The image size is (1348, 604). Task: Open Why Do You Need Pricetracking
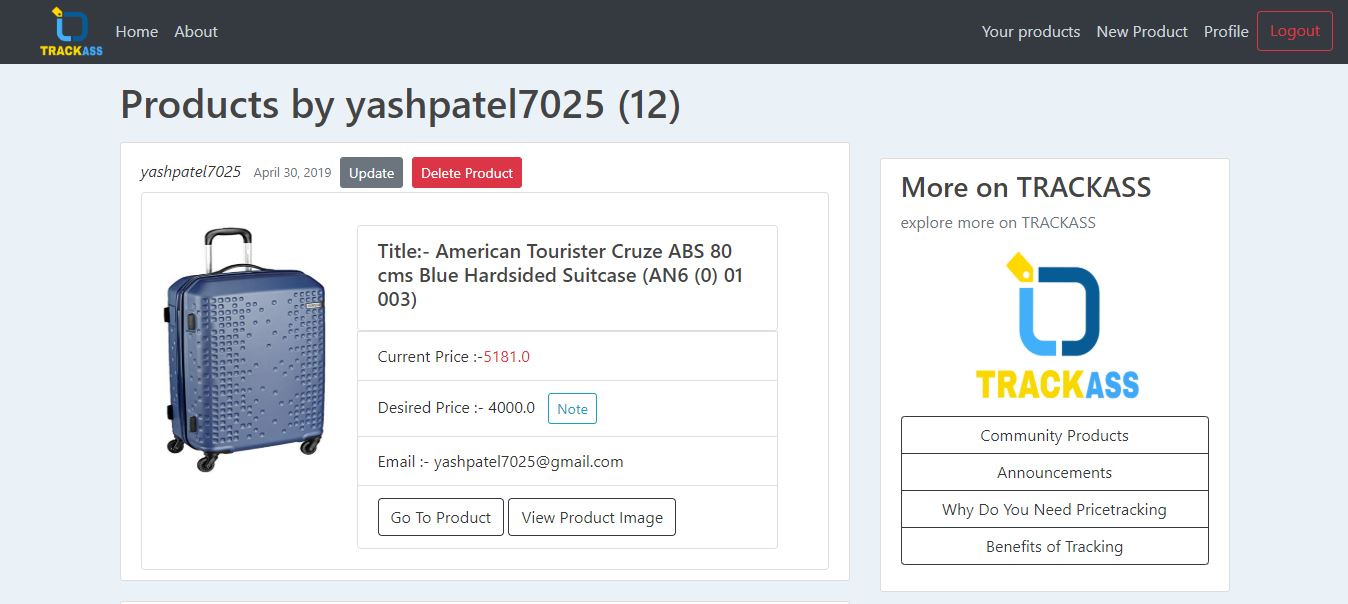click(x=1055, y=509)
